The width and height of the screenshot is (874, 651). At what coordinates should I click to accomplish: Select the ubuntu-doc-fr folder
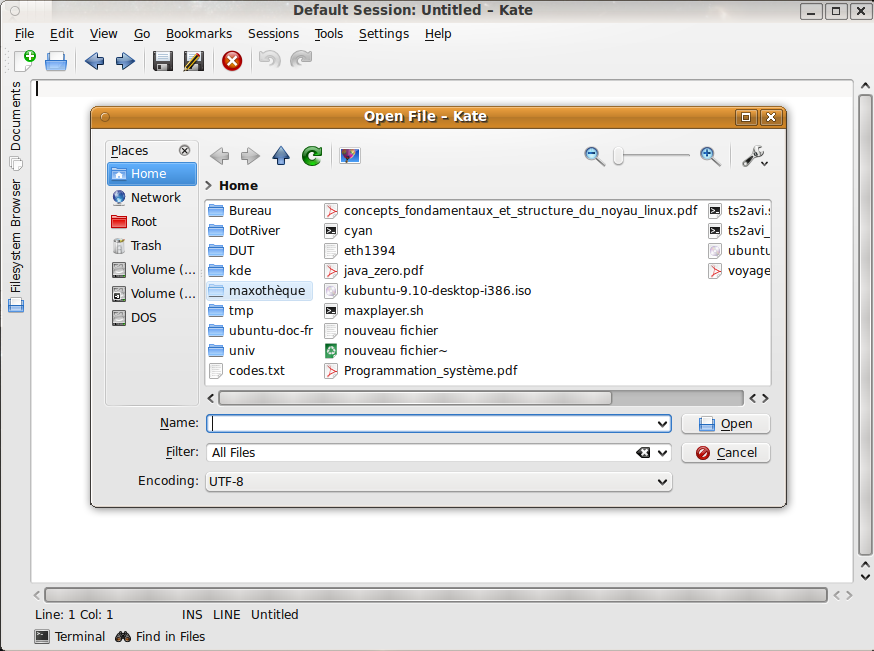pos(260,331)
